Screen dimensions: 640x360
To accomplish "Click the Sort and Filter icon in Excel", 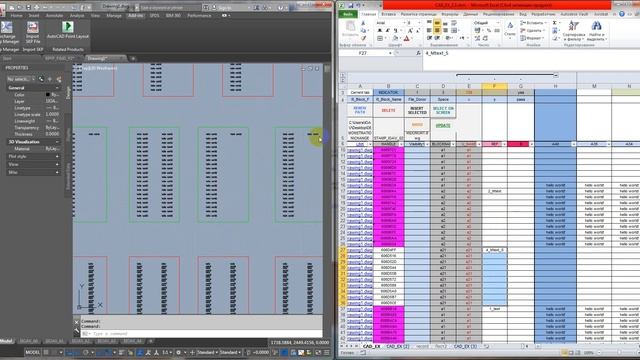I will pyautogui.click(x=573, y=26).
